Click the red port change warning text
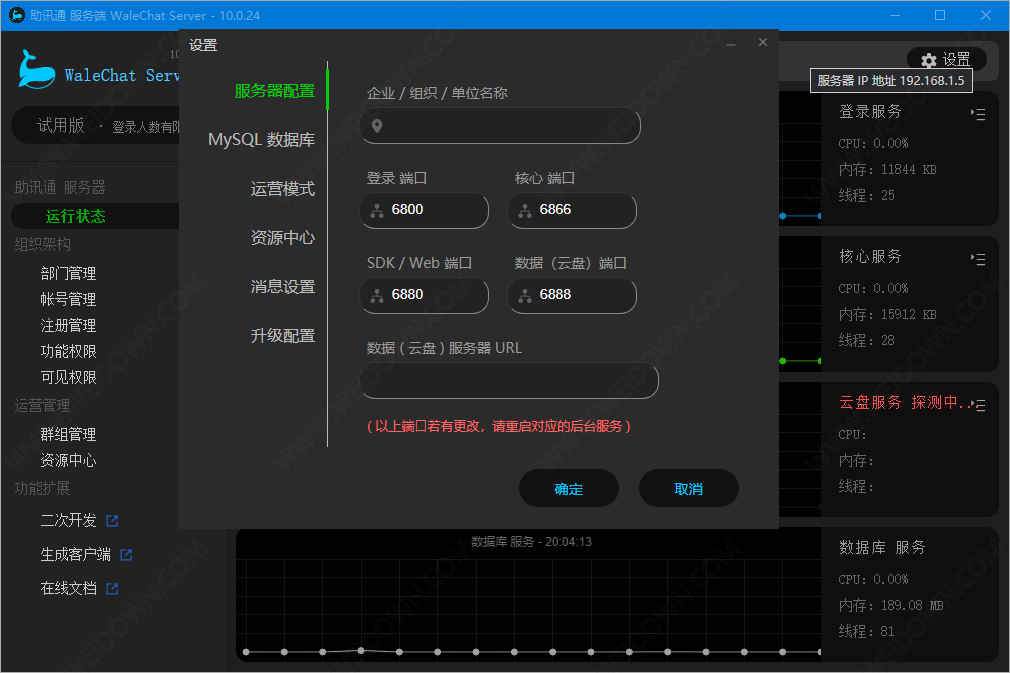 pos(499,426)
